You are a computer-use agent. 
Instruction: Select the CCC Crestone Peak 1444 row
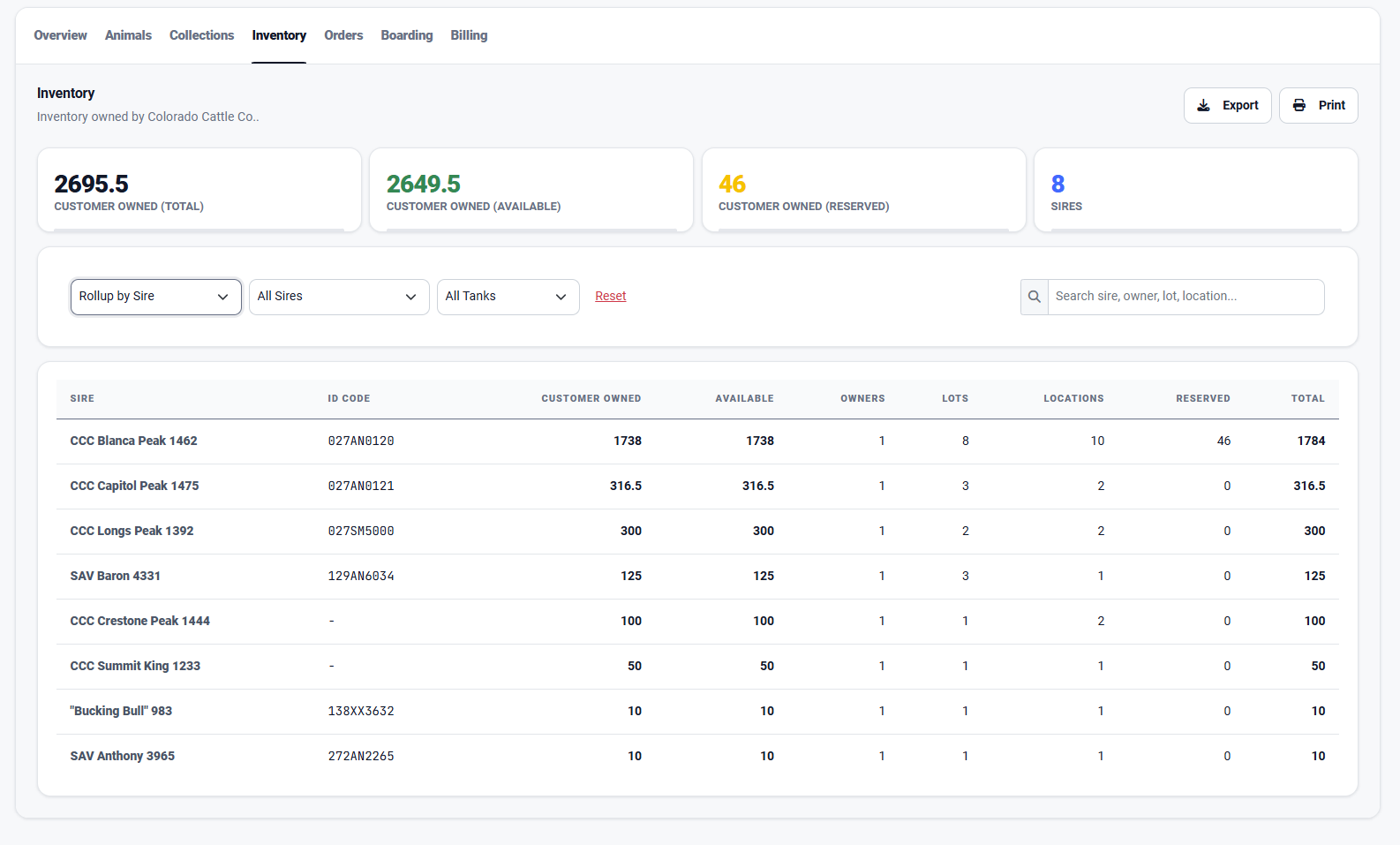tap(697, 621)
